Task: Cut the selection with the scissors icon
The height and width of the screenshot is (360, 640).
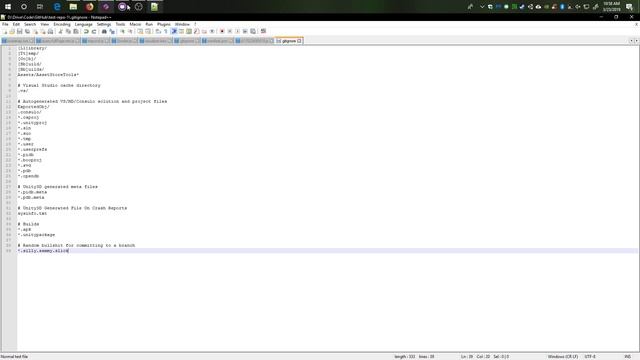Action: 60,31
